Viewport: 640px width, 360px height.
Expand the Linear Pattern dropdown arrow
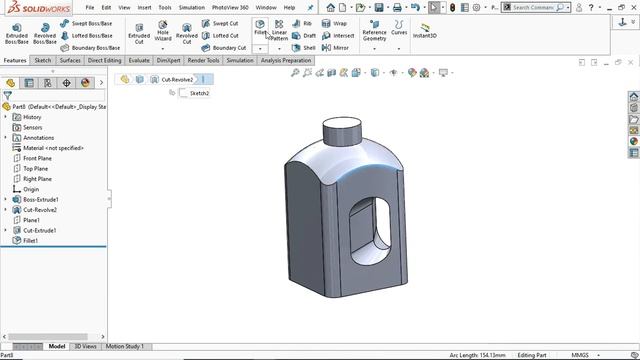[x=279, y=49]
